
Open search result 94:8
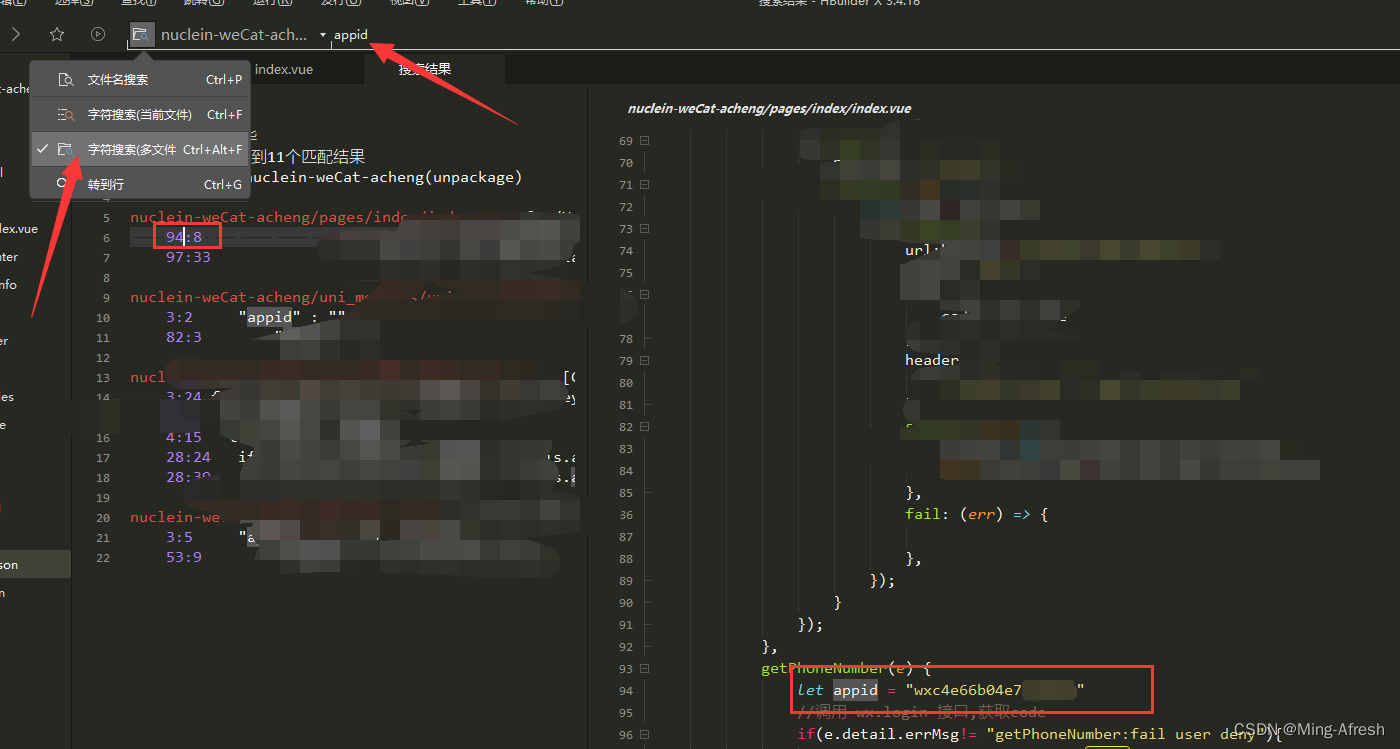click(184, 237)
